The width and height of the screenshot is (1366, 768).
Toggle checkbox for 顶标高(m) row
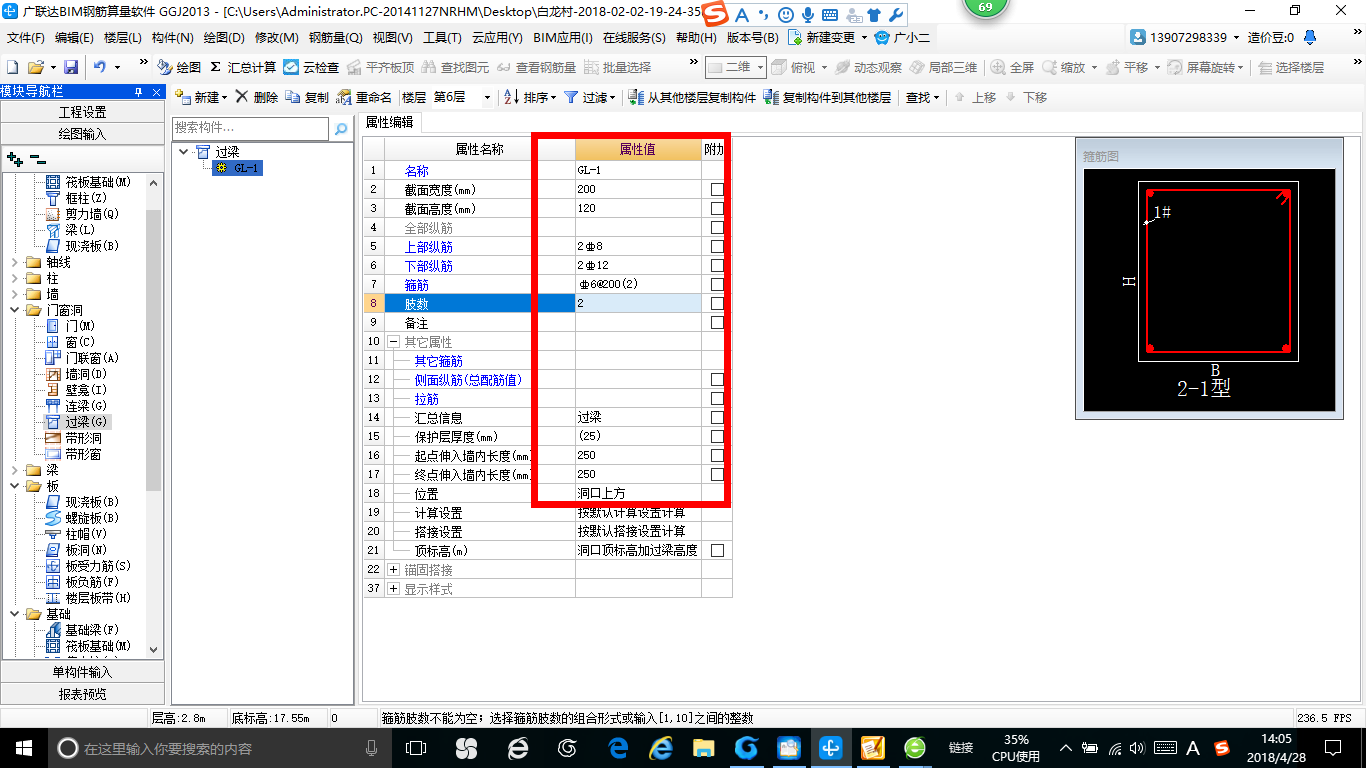pos(717,551)
